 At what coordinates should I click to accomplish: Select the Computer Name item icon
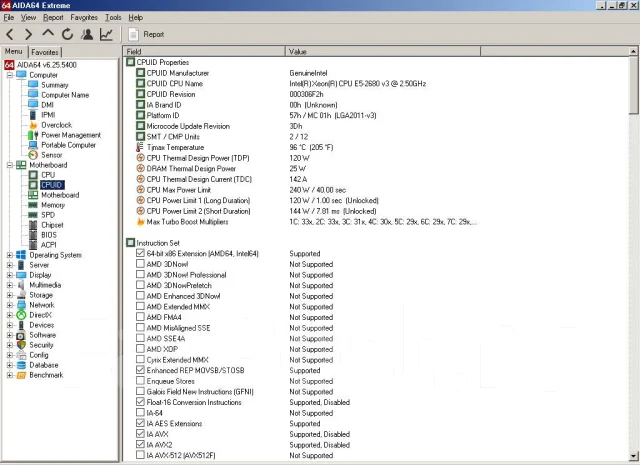click(33, 95)
